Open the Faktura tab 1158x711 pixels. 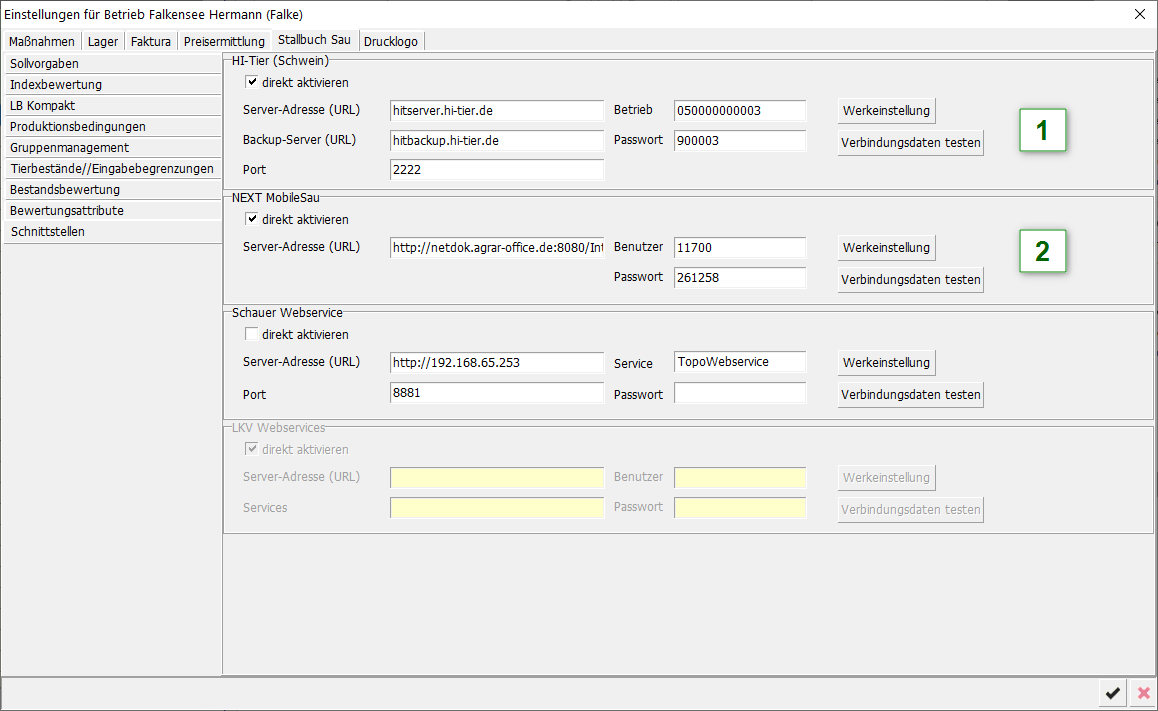click(151, 42)
